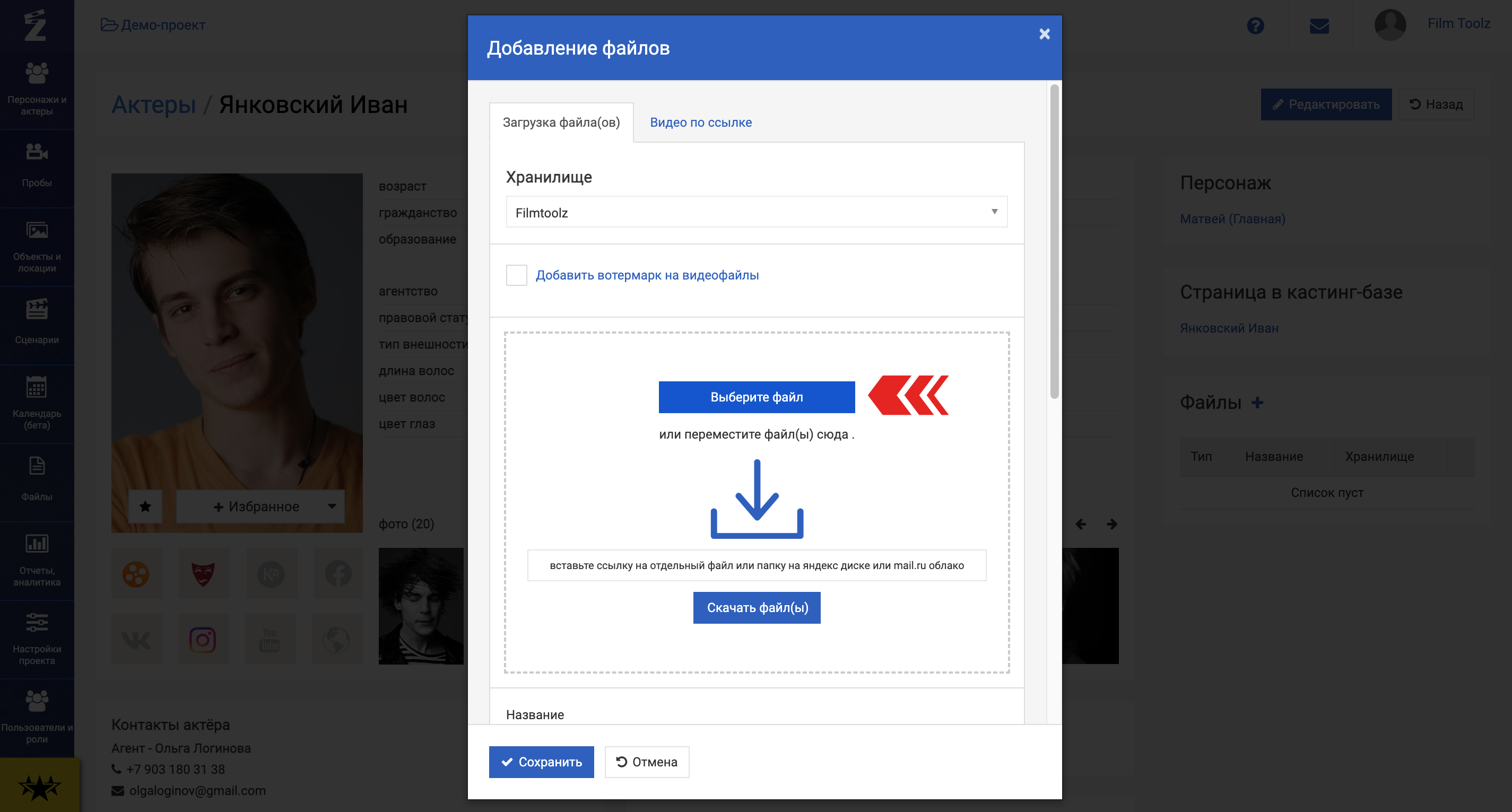
Task: Go to next photo with right arrow
Action: coord(1111,524)
